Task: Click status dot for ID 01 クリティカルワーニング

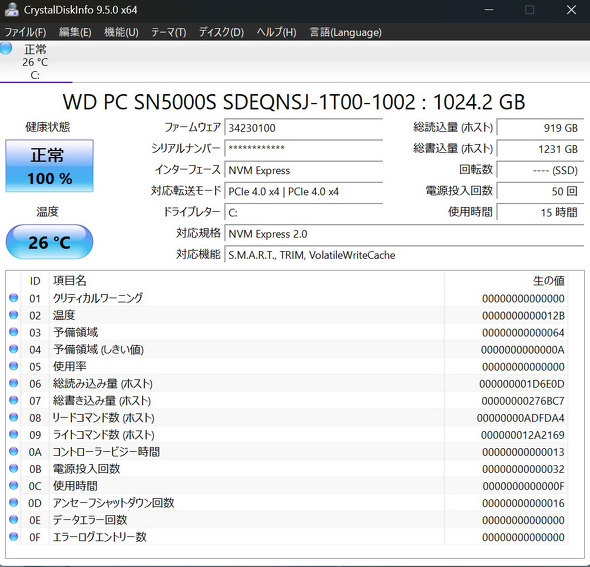Action: click(x=14, y=298)
